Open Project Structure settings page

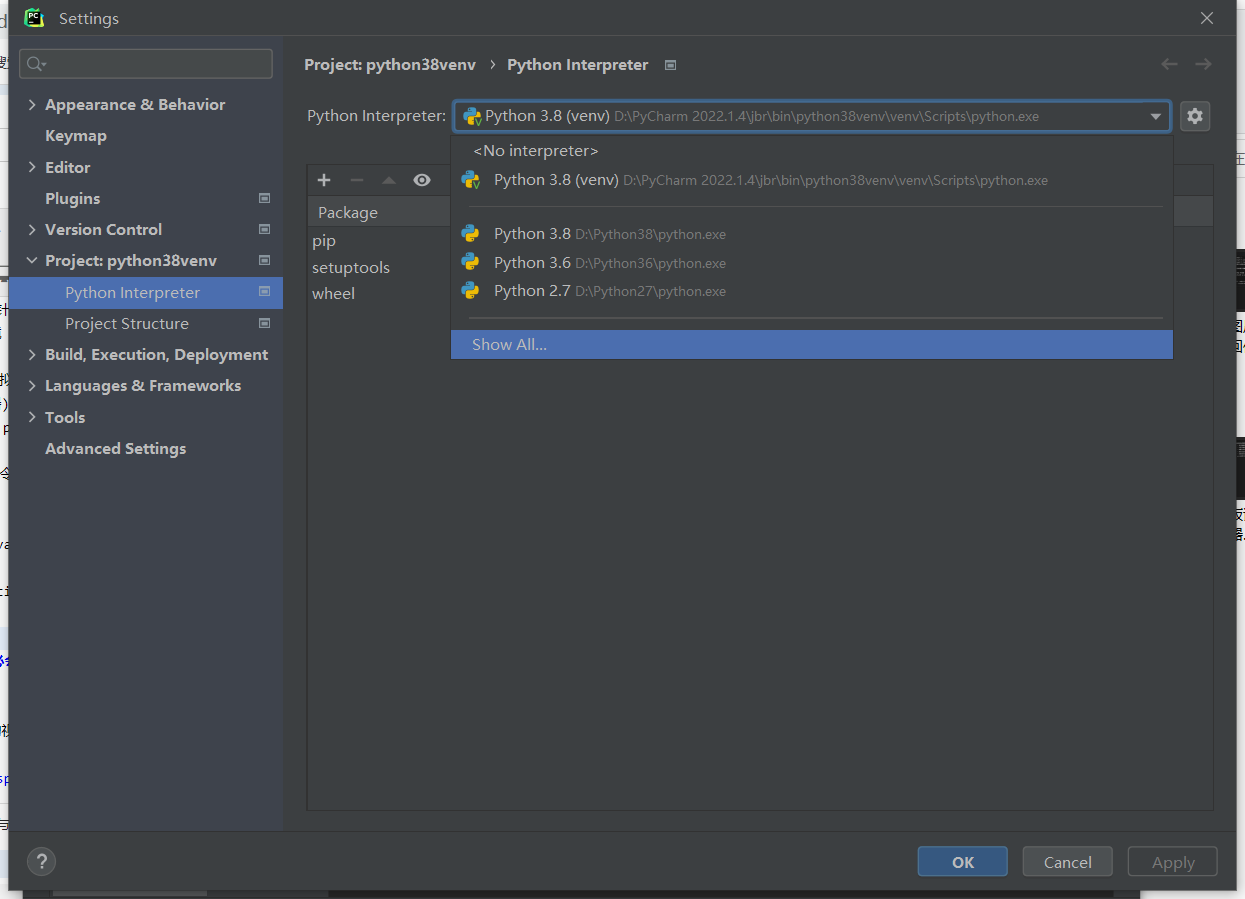[x=127, y=324]
